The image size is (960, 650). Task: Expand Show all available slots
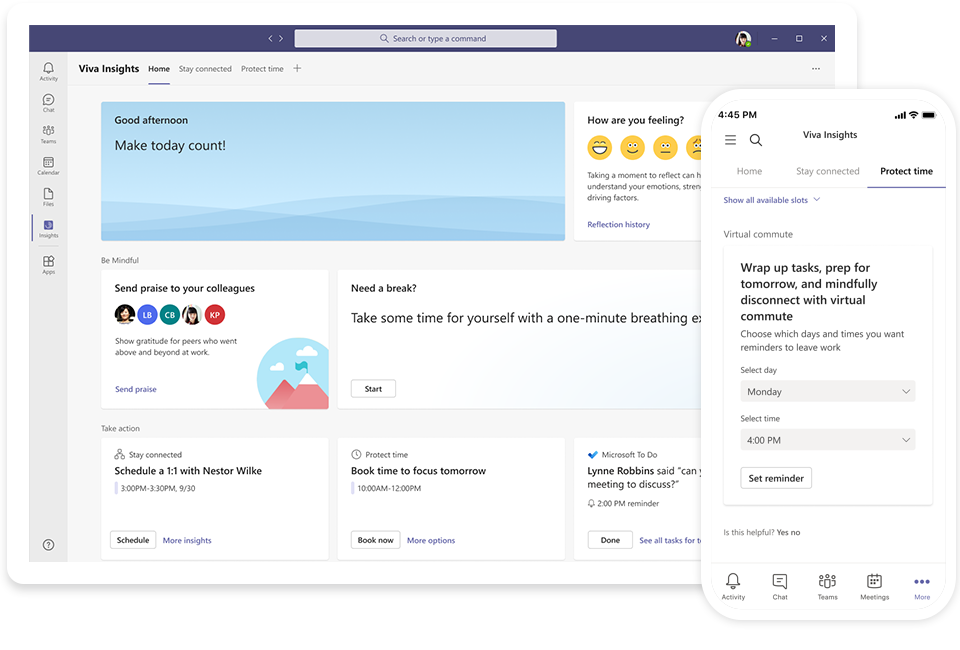(771, 200)
